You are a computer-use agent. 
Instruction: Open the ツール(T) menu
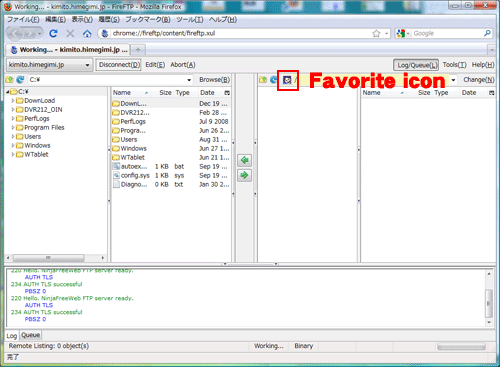point(190,20)
